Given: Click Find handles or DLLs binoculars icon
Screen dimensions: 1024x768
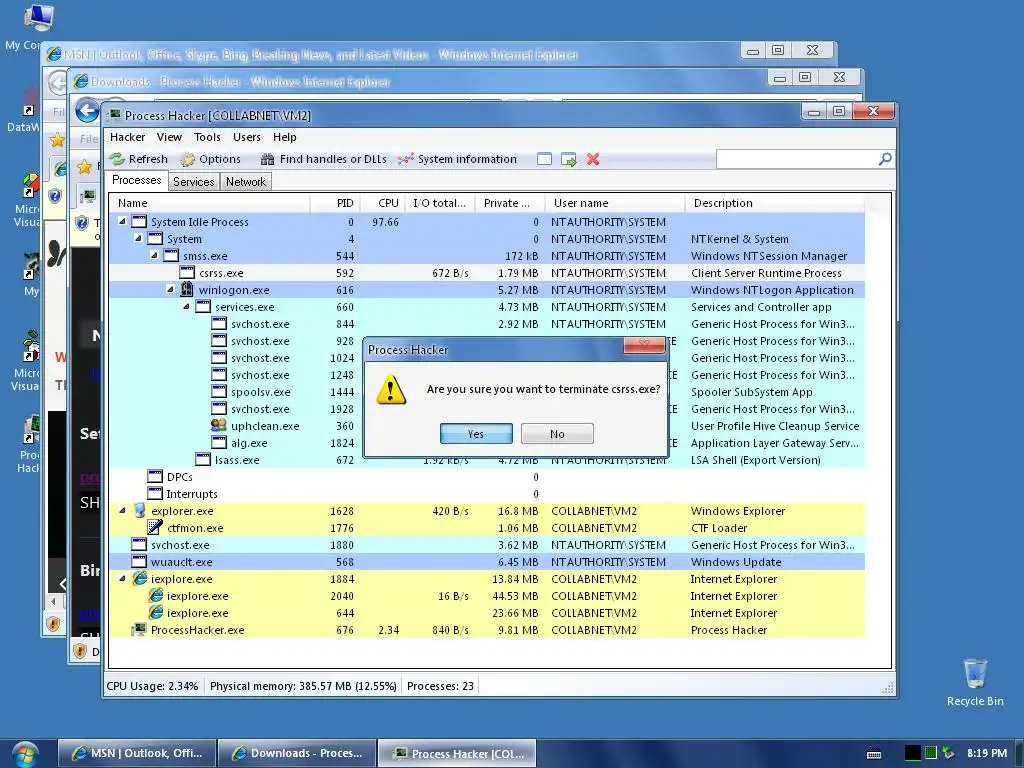Looking at the screenshot, I should coord(267,159).
